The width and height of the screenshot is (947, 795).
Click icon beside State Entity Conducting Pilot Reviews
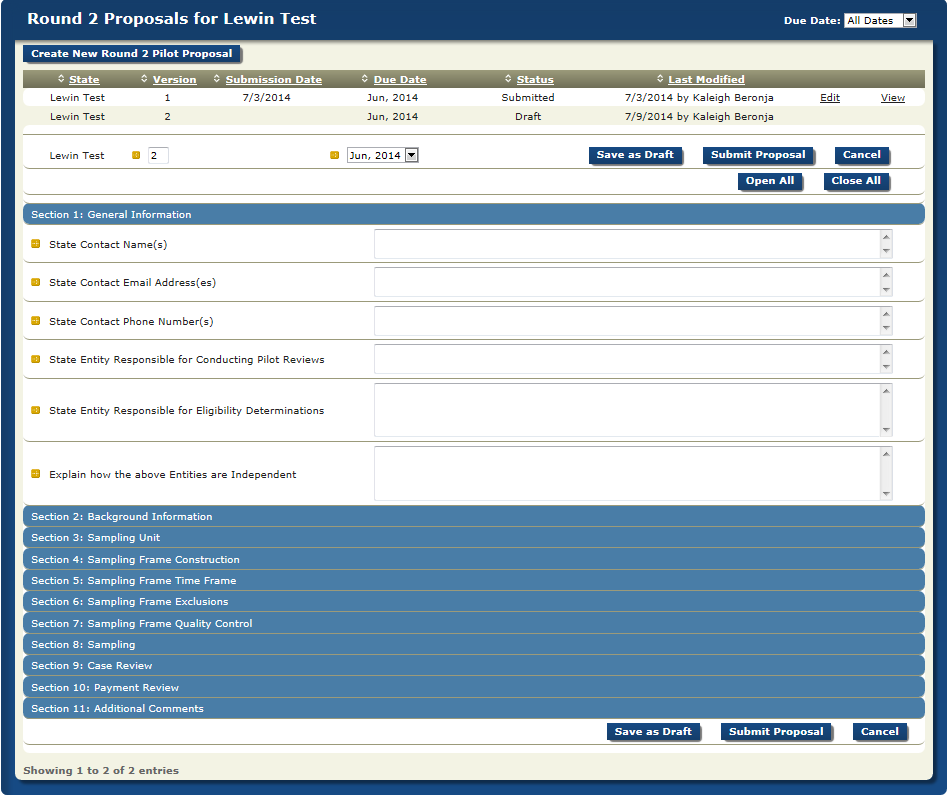point(36,359)
